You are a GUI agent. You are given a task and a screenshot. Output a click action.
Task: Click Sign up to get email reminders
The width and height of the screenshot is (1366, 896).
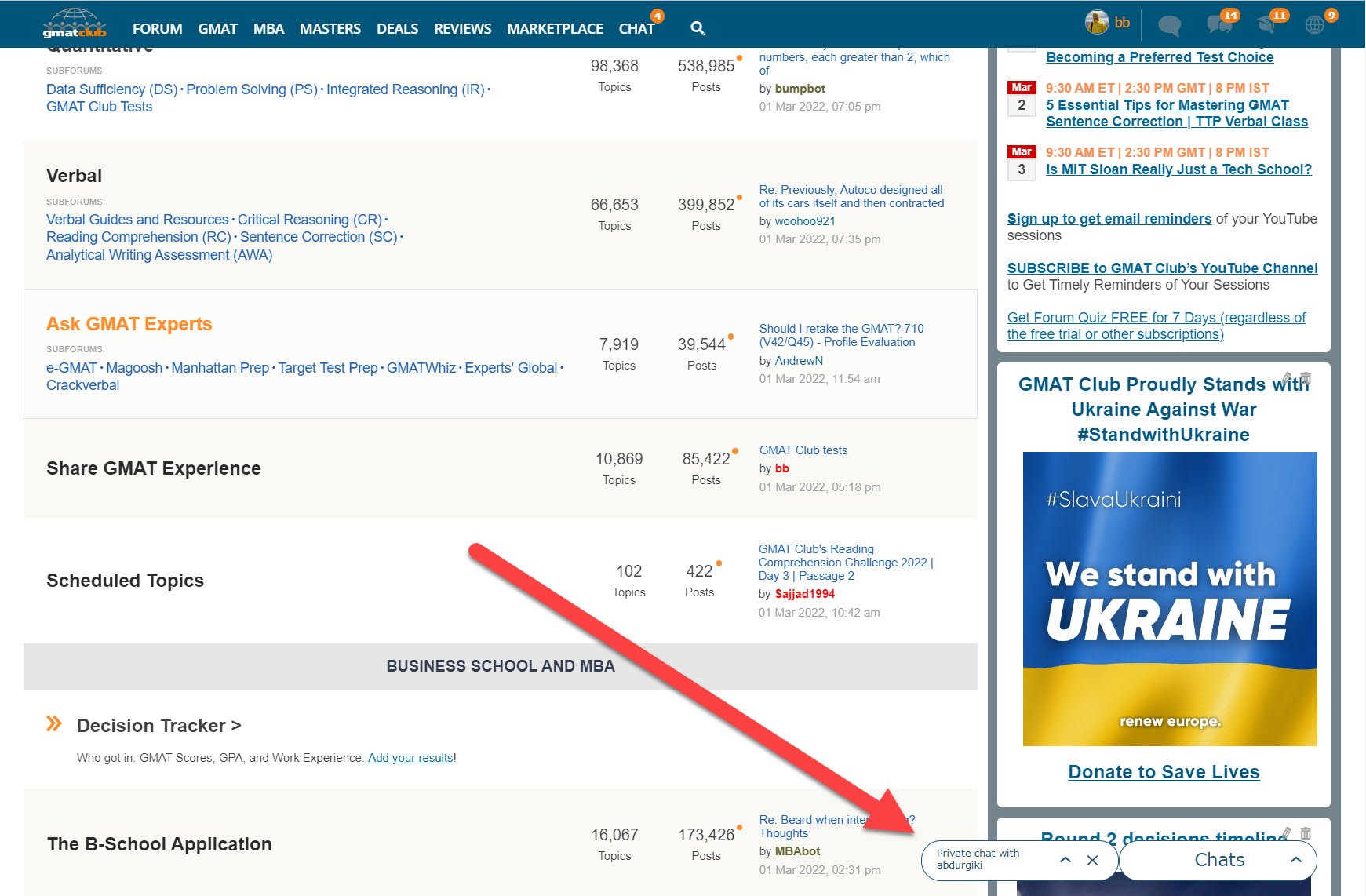[1109, 219]
